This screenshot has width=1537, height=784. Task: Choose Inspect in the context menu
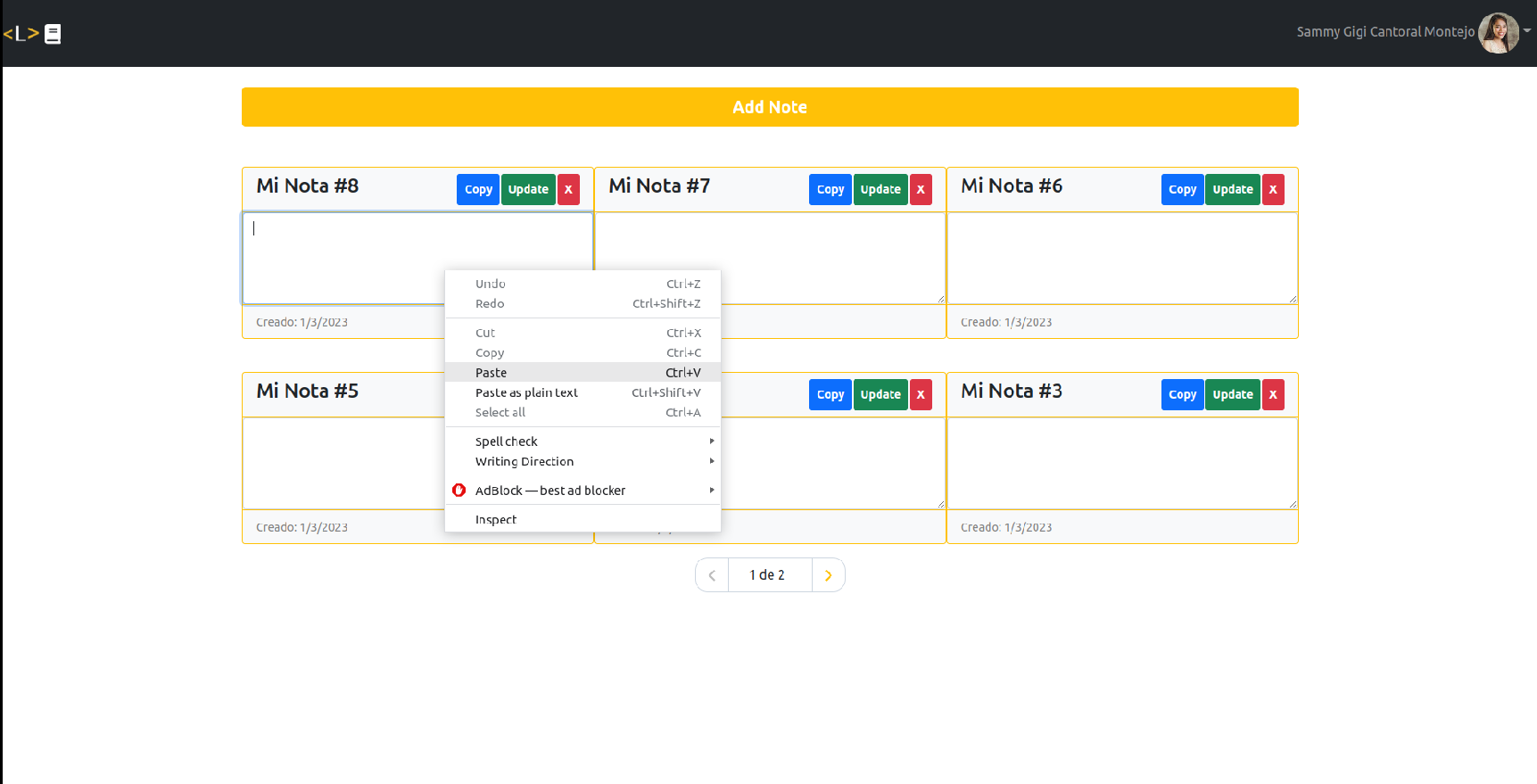coord(583,519)
